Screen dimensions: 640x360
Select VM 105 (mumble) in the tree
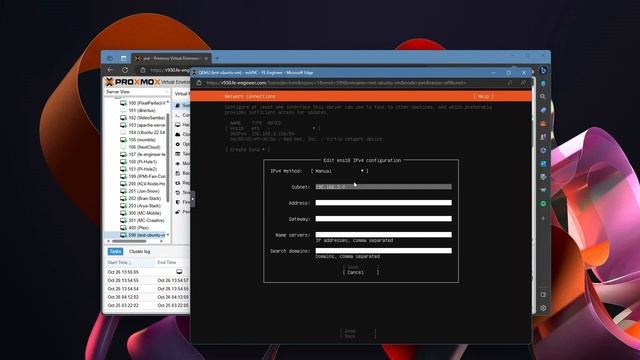click(x=138, y=140)
